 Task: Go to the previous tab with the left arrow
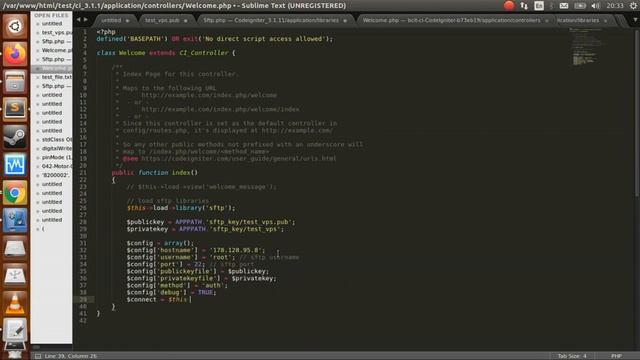(78, 19)
